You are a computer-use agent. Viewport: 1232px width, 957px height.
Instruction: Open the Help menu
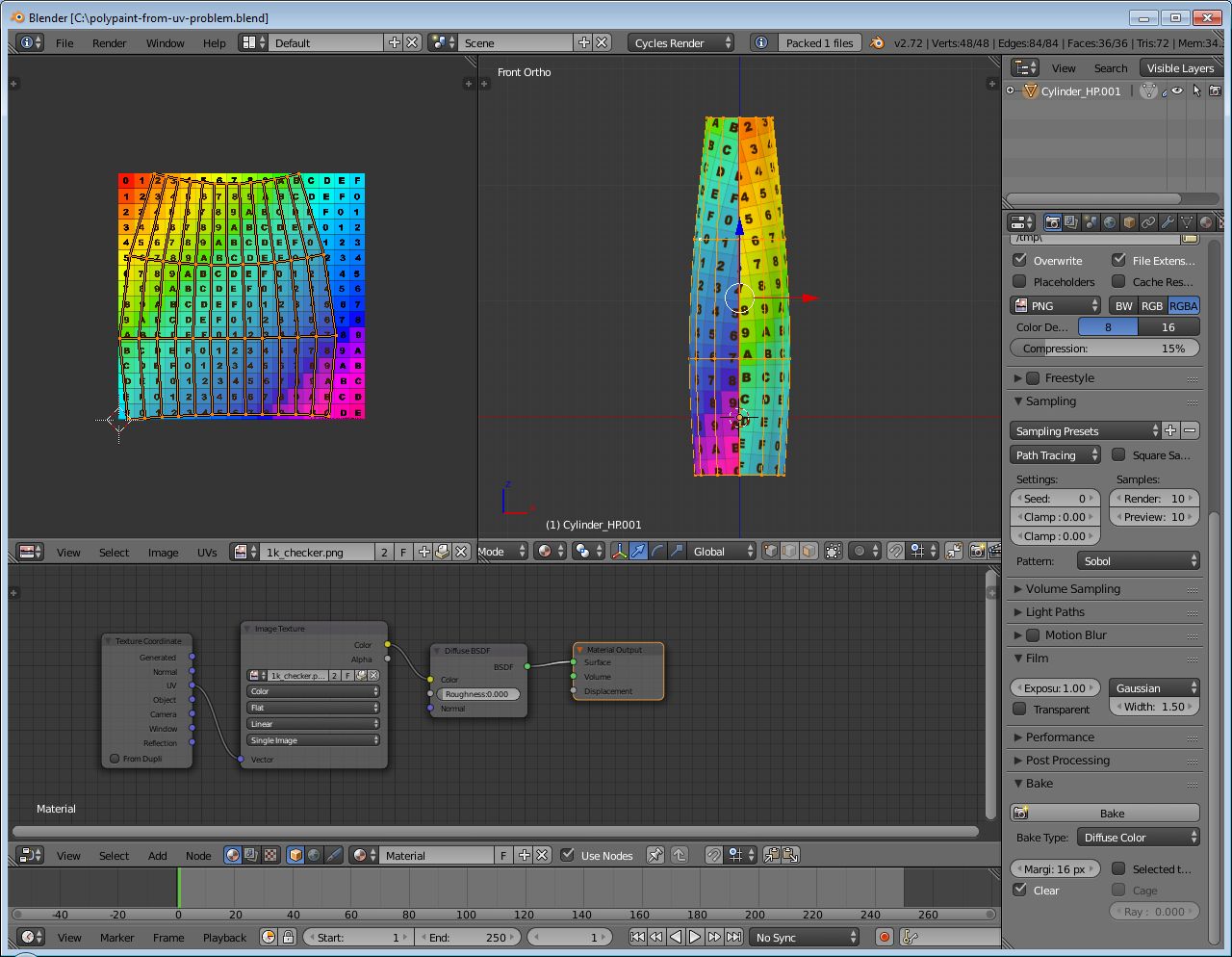215,42
